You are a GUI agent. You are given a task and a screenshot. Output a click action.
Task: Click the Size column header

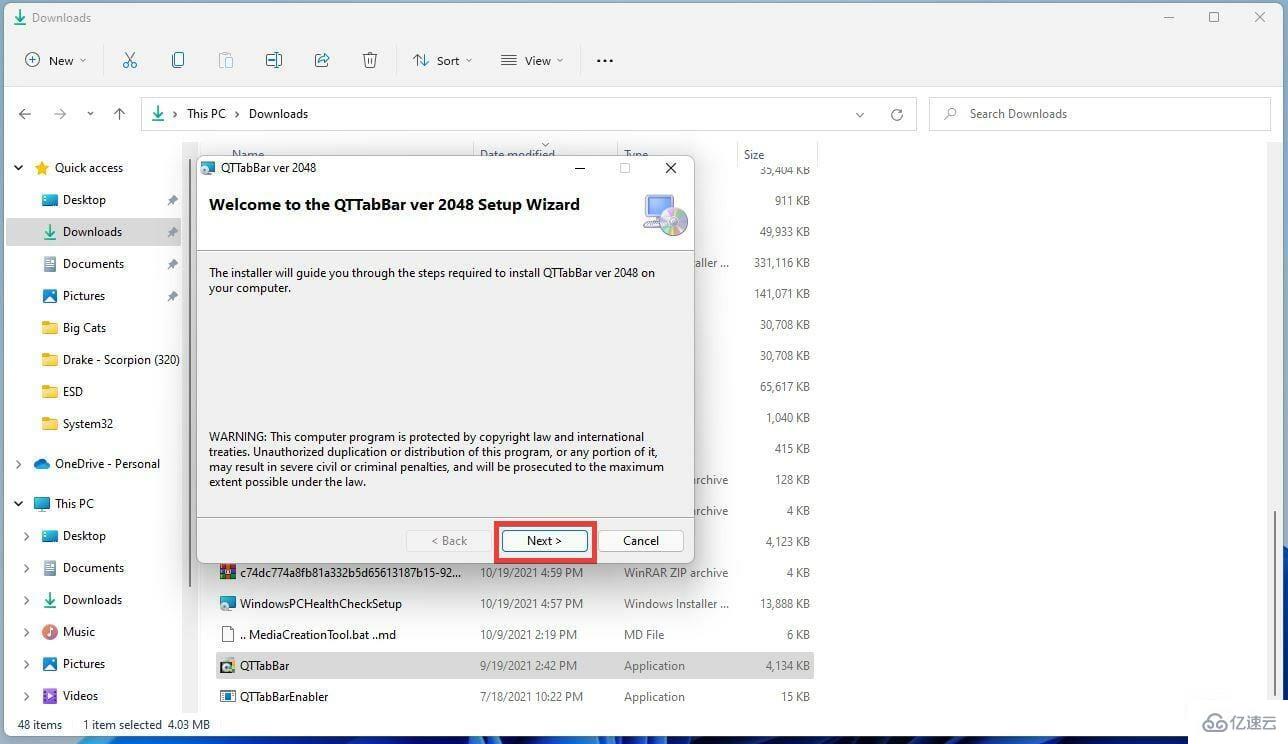(x=777, y=154)
